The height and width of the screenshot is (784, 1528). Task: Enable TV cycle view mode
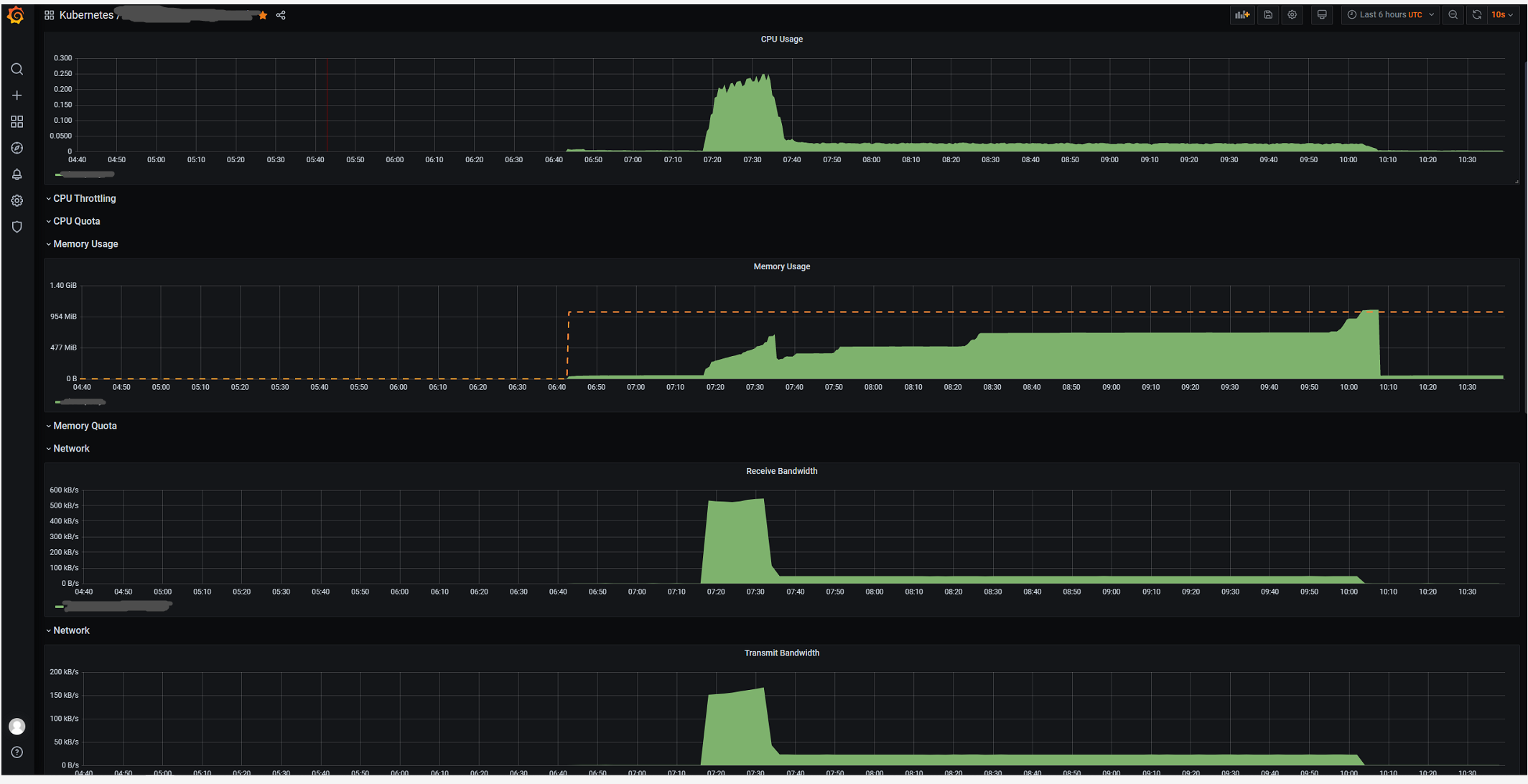(1322, 14)
